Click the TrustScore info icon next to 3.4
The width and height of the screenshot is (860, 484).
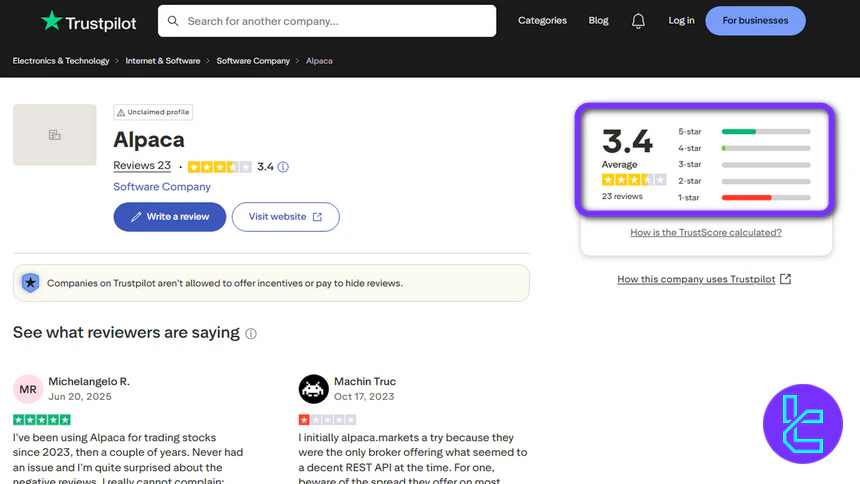pyautogui.click(x=283, y=167)
